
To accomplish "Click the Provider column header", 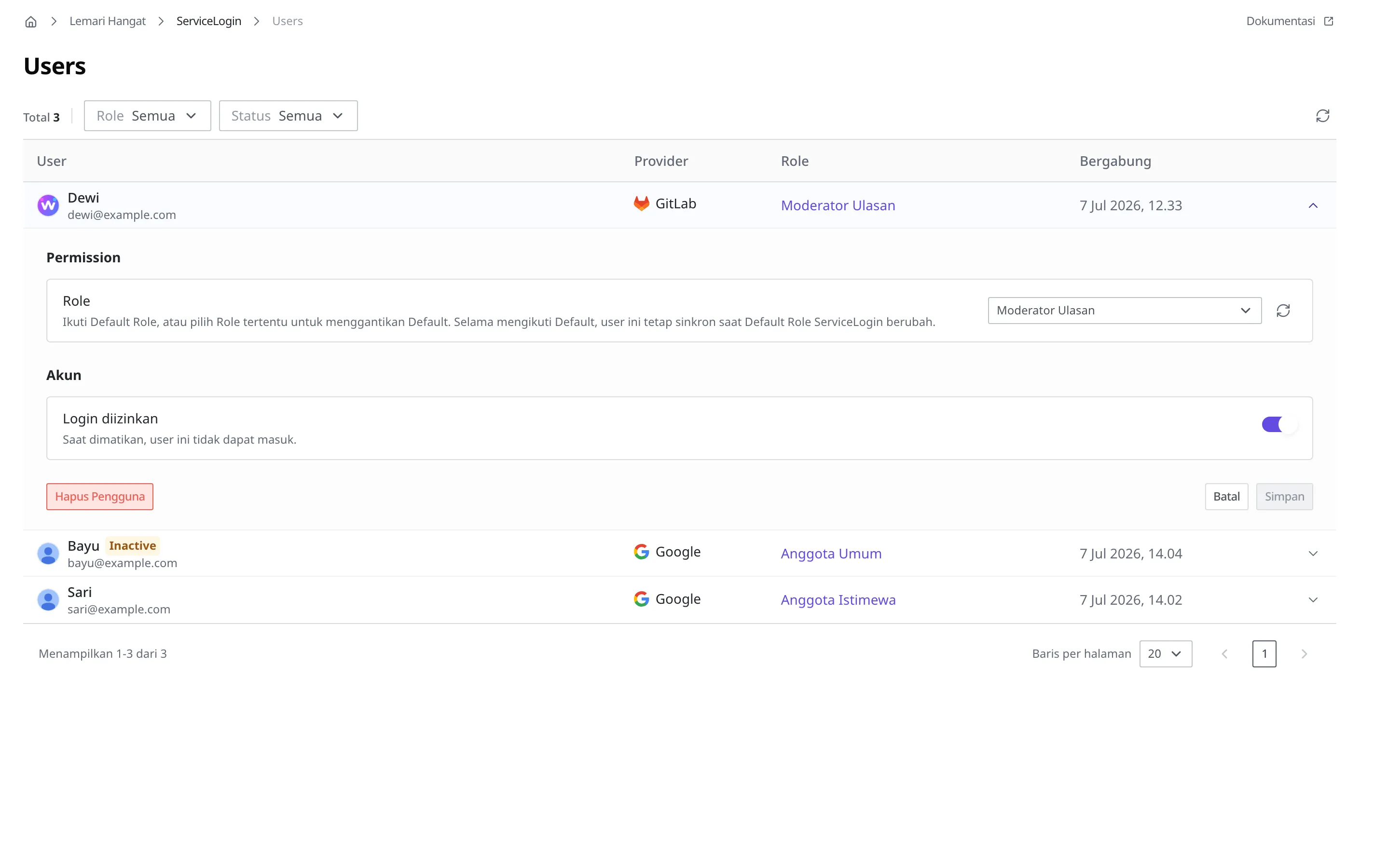I will tap(661, 161).
